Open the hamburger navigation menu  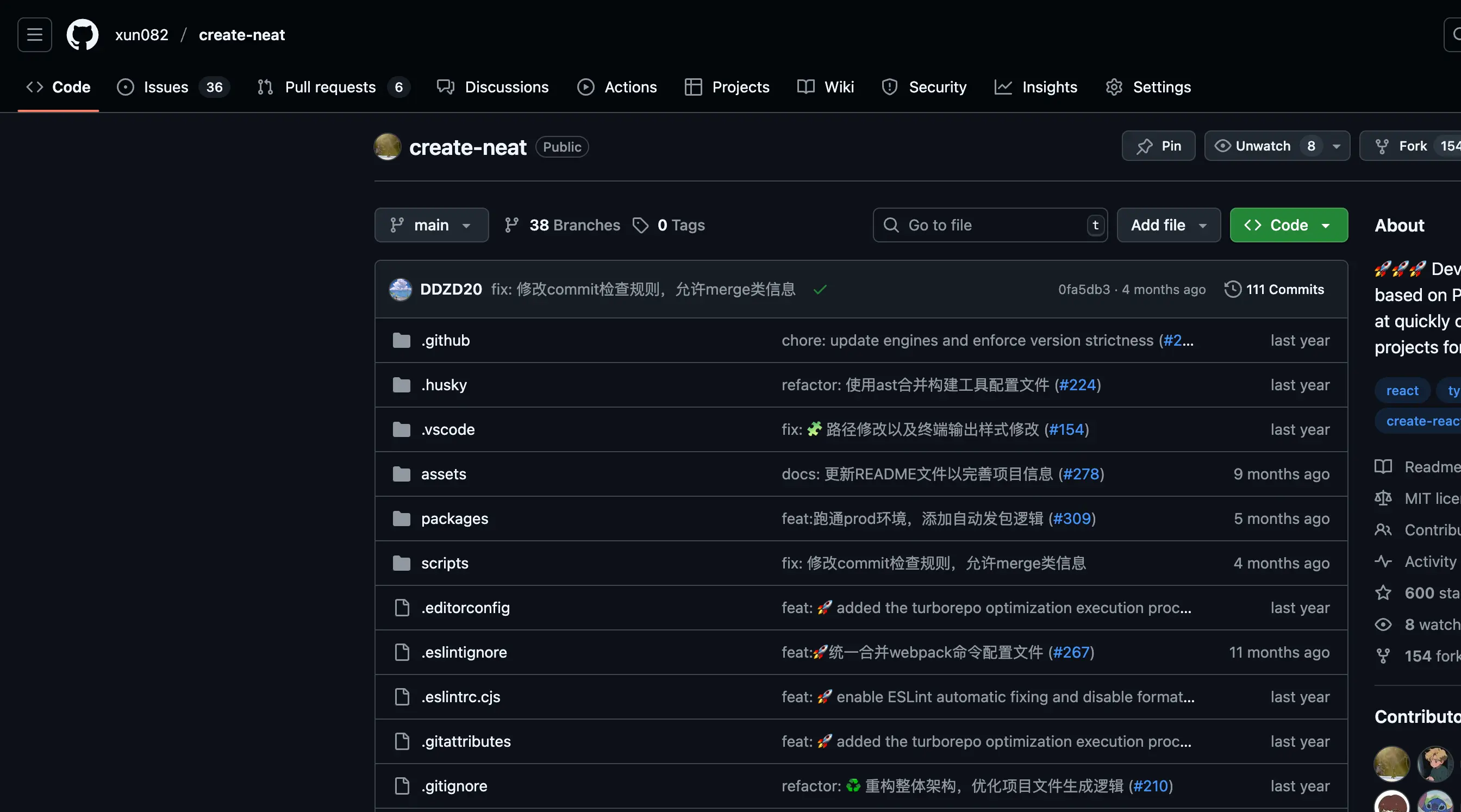point(35,35)
